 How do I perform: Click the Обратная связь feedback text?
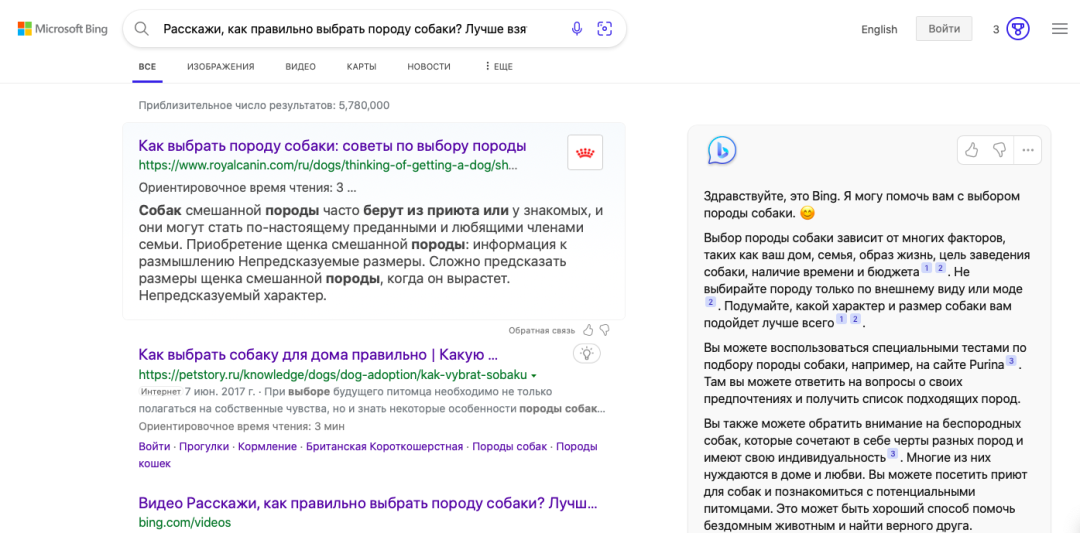[541, 331]
